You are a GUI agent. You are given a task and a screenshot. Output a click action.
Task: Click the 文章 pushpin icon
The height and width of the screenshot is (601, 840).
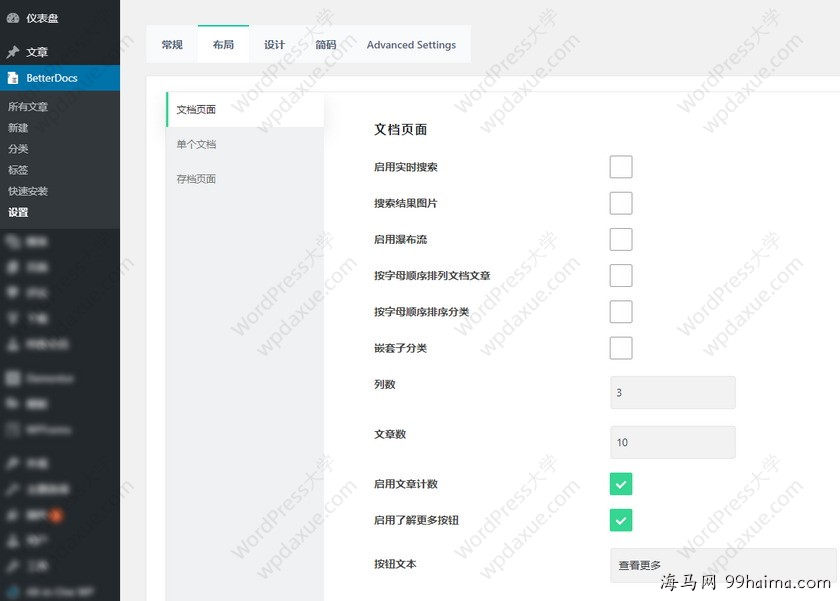coord(13,52)
